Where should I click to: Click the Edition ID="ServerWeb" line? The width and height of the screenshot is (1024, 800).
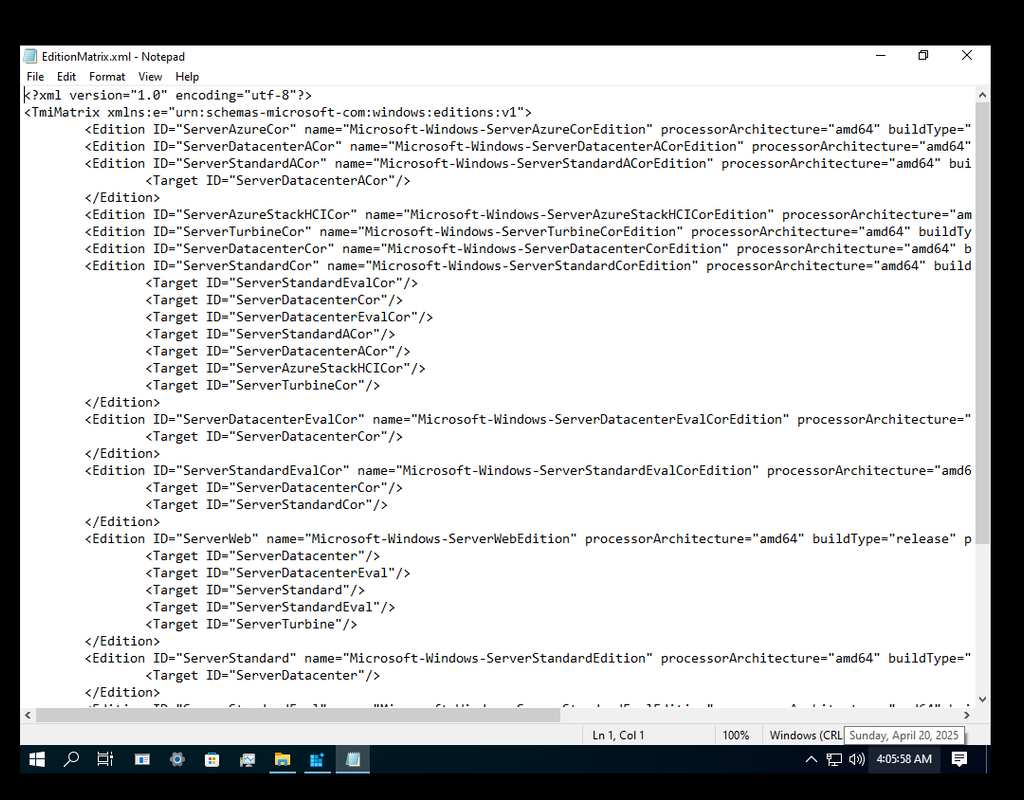pyautogui.click(x=528, y=539)
